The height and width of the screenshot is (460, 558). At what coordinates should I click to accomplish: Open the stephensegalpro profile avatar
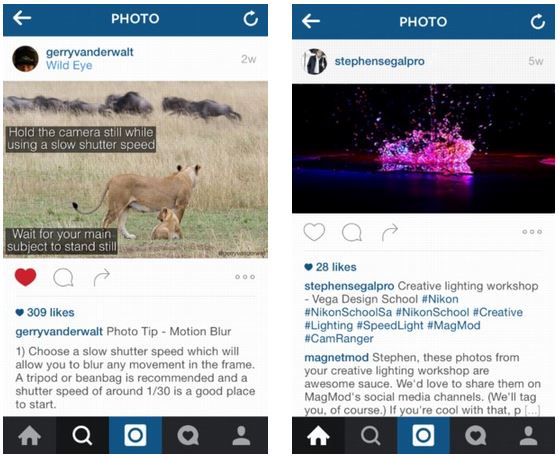(315, 61)
